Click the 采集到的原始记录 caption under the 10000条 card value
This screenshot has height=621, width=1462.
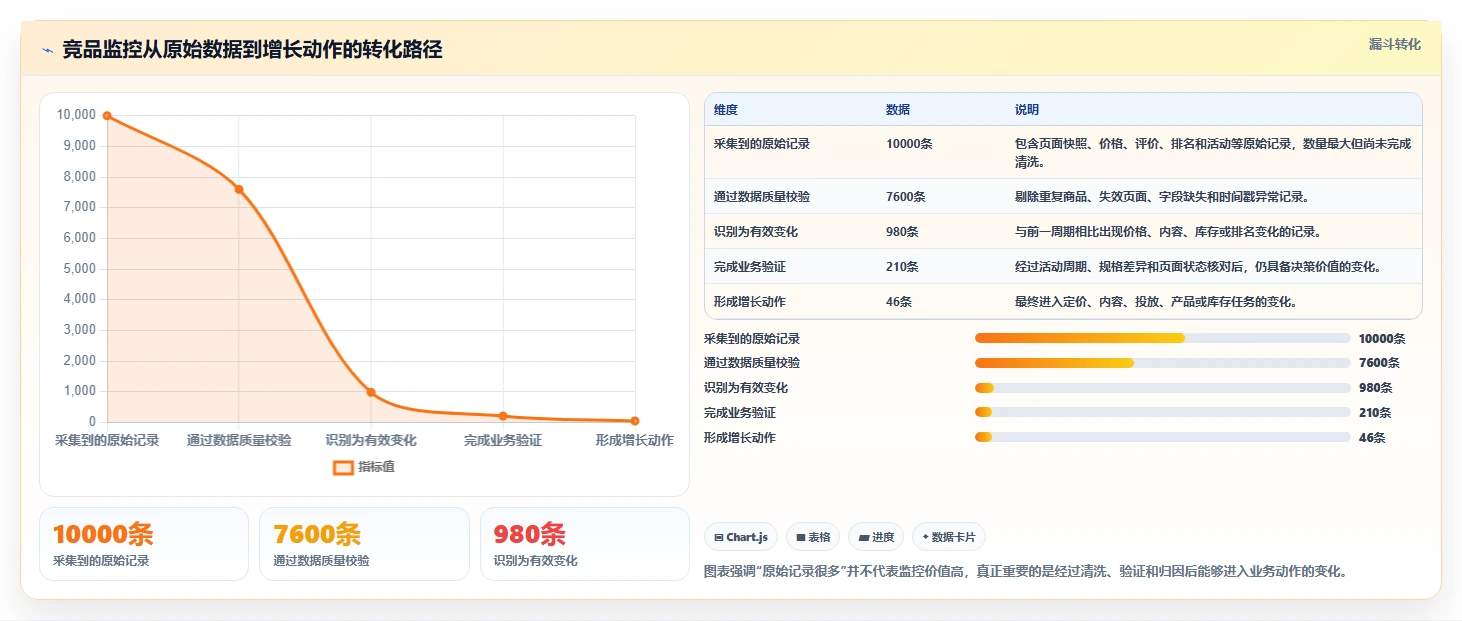coord(101,561)
